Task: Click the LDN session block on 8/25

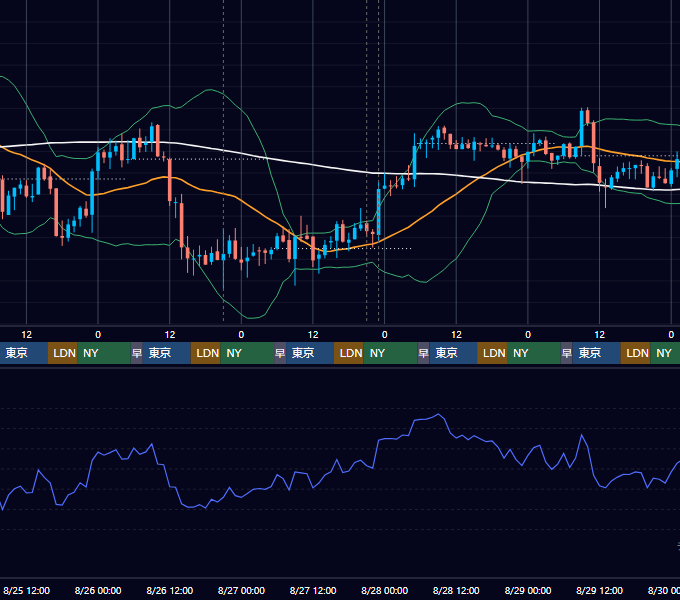Action: 62,353
